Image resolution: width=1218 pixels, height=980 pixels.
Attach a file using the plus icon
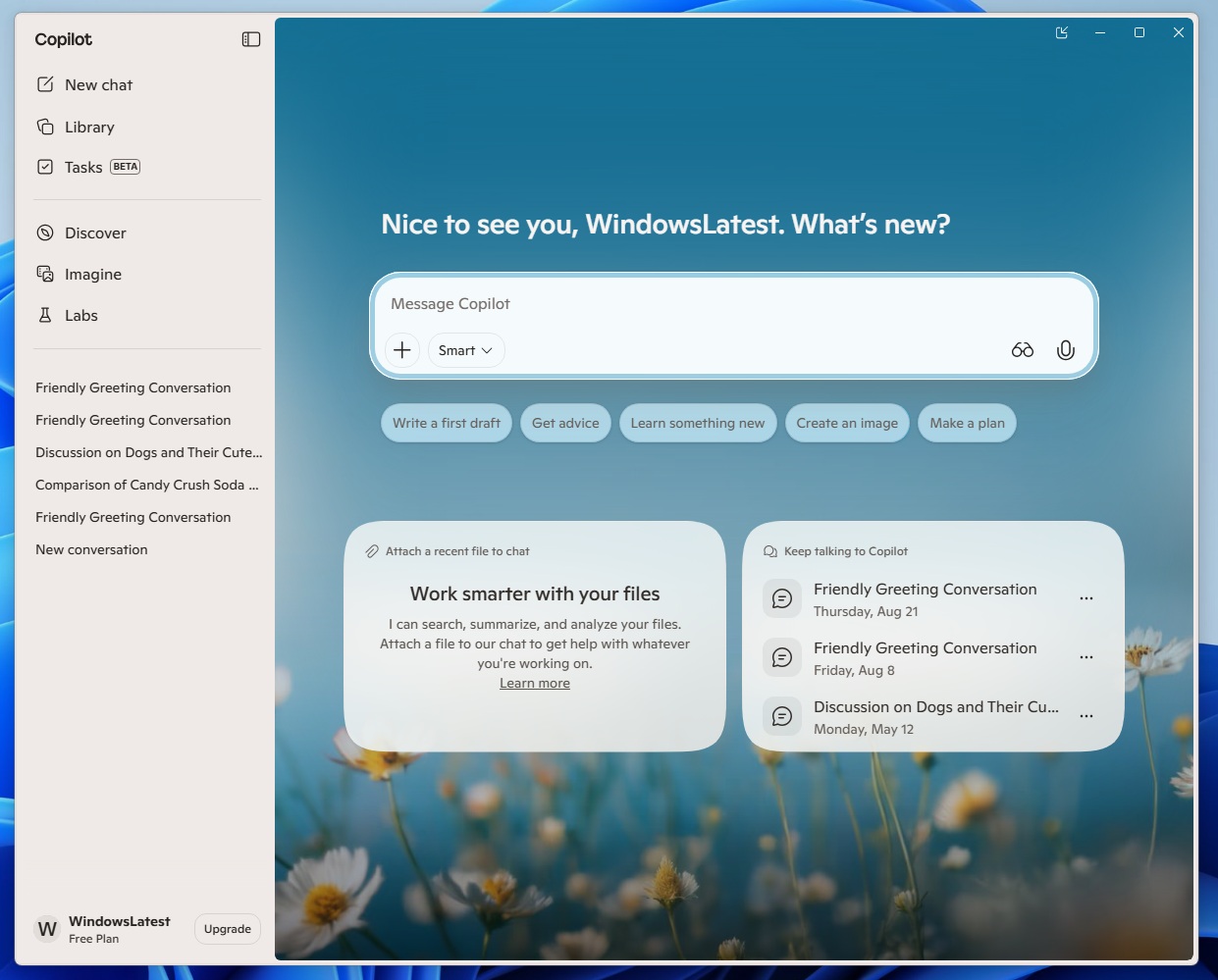[x=401, y=349]
